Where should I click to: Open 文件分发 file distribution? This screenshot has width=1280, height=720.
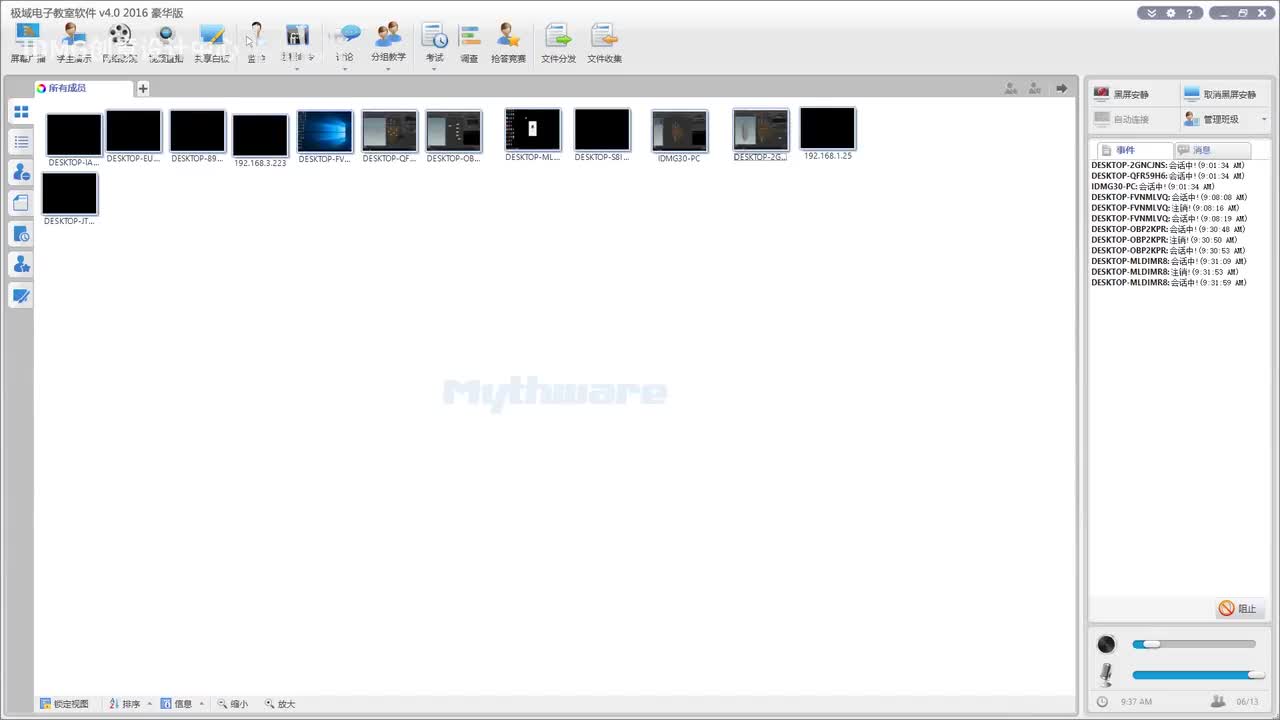559,44
